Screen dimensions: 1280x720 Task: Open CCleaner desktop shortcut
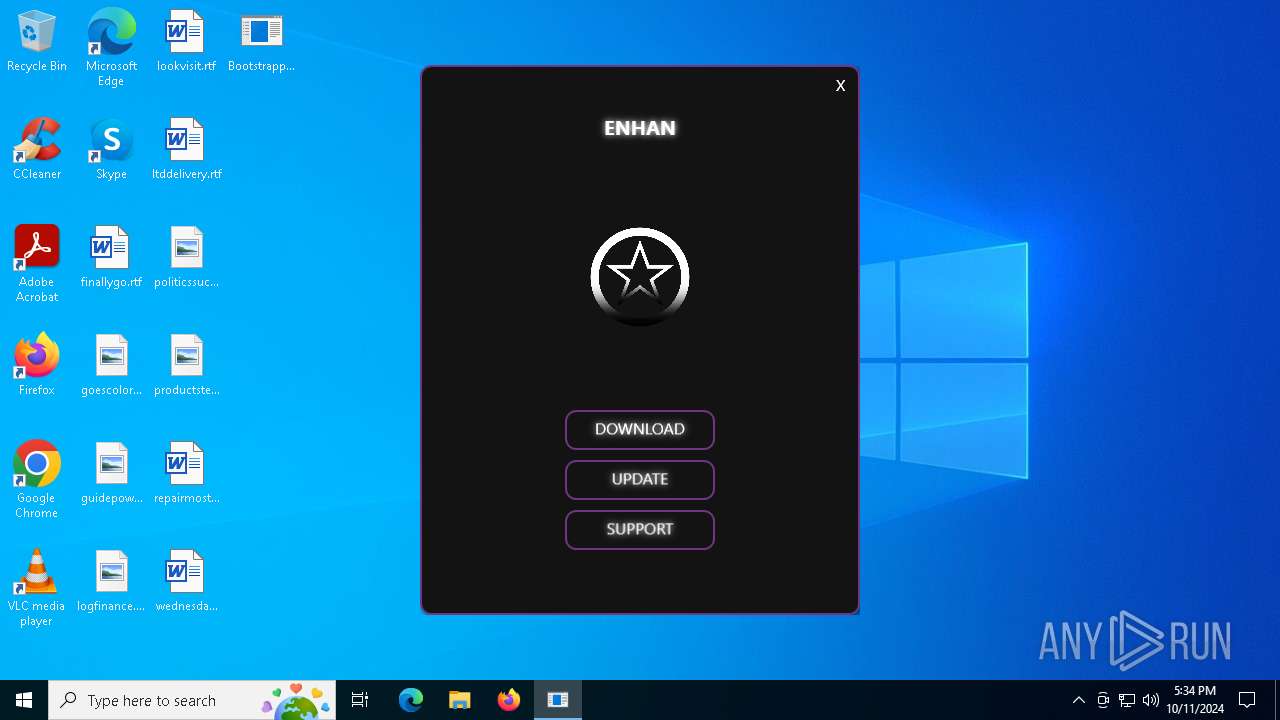pos(37,149)
